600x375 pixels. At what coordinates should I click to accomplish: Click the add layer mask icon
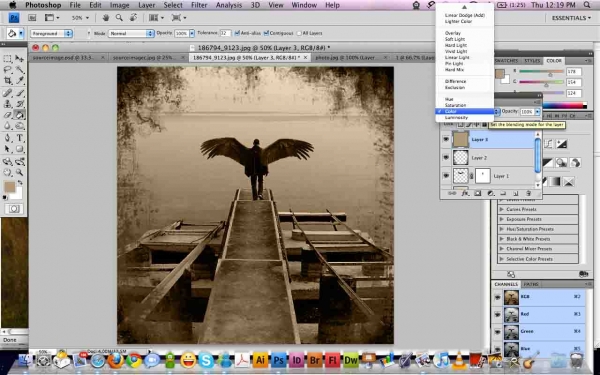coord(478,194)
